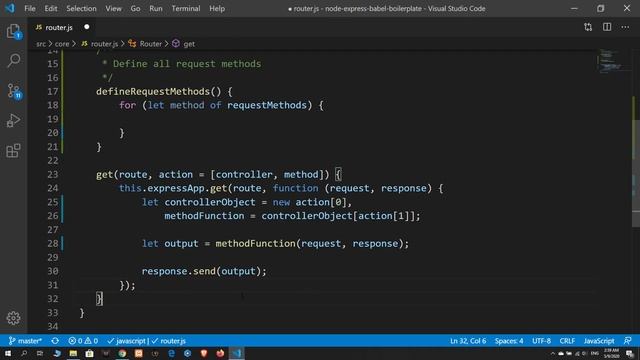This screenshot has height=360, width=640.
Task: Open the Run menu
Action: [156, 8]
